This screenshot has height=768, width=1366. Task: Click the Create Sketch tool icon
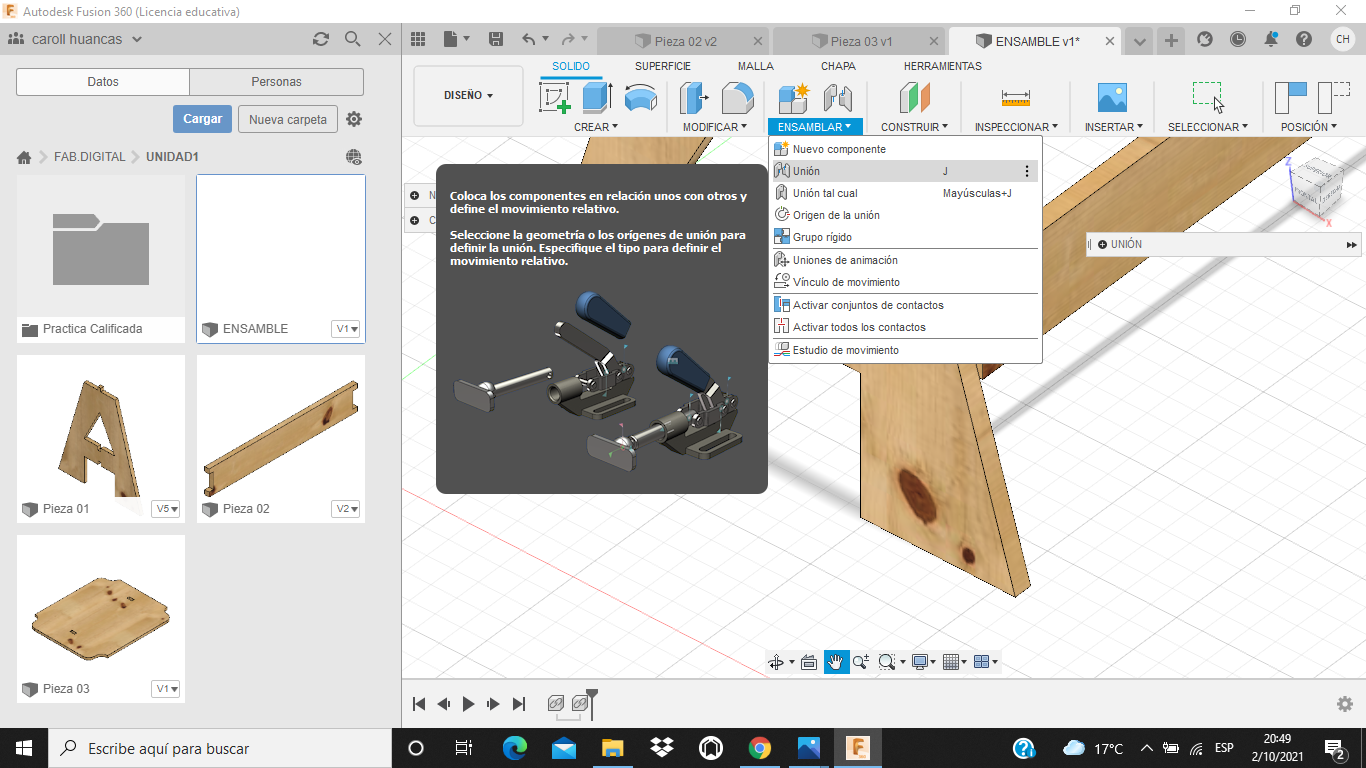(x=554, y=98)
